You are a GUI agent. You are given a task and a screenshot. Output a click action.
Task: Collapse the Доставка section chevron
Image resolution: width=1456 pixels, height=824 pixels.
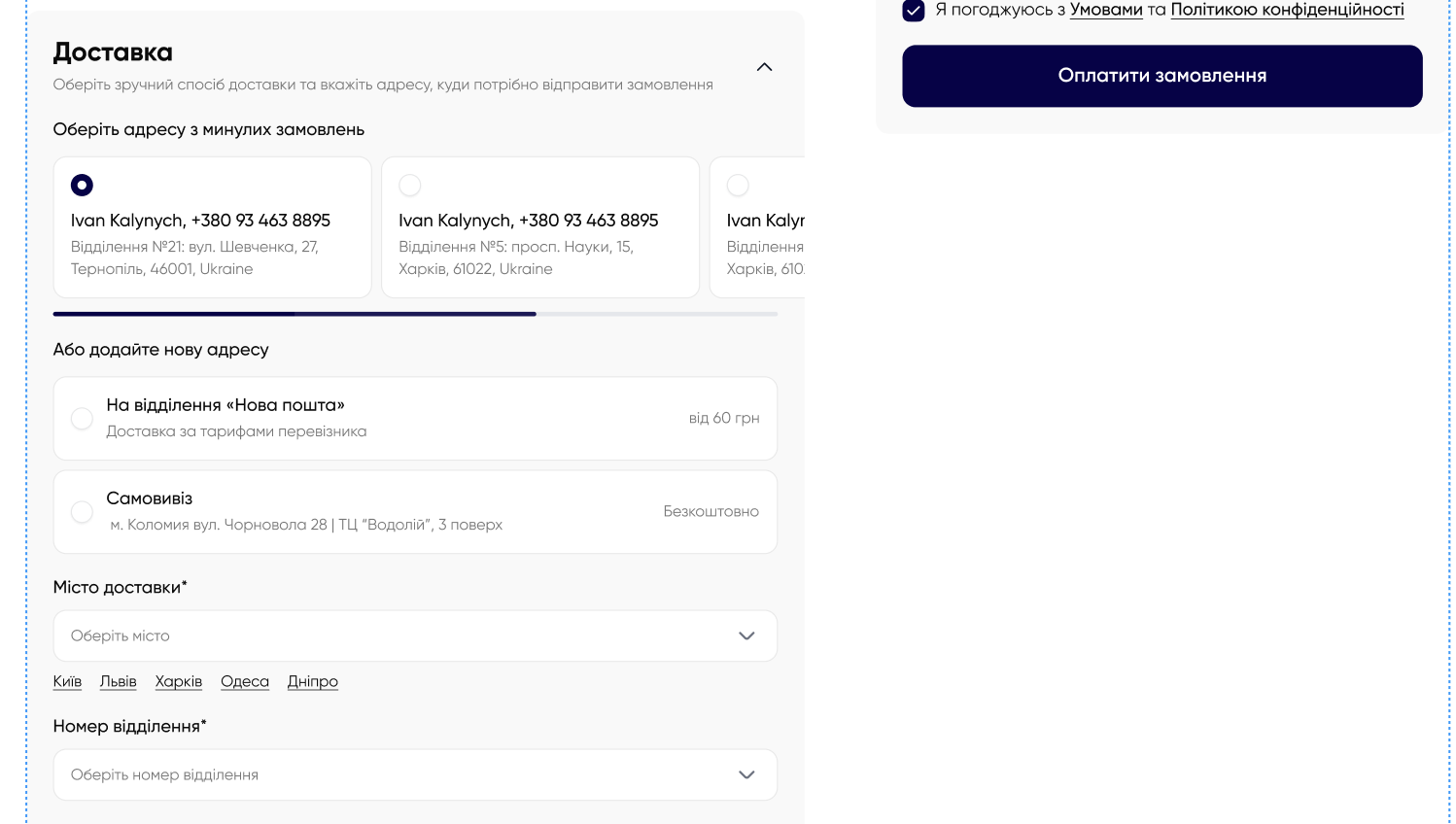click(764, 67)
